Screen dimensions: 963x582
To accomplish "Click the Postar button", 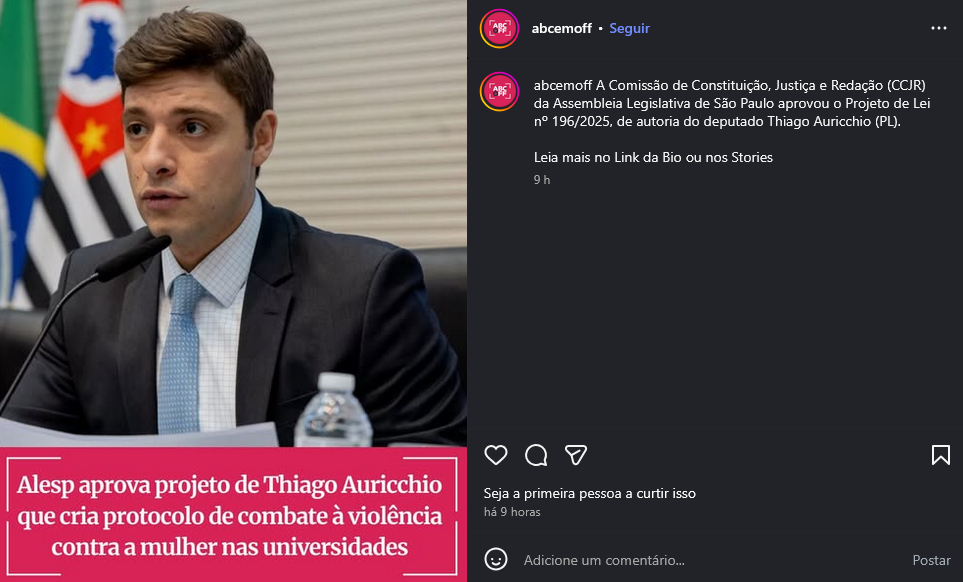I will coord(931,560).
